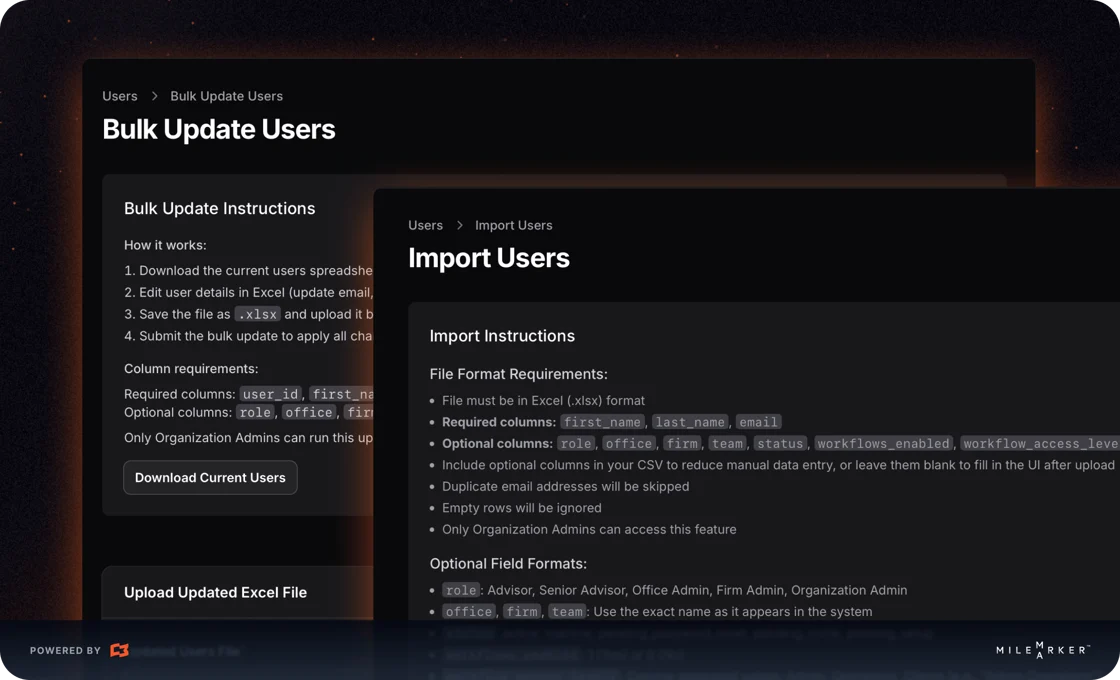
Task: Select the last_name required column tag
Action: click(689, 422)
